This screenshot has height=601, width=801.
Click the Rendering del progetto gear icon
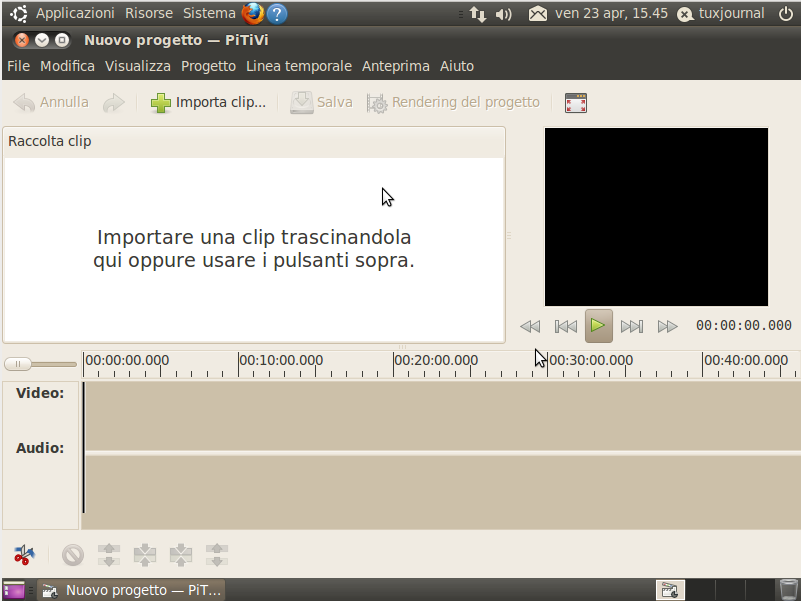377,103
